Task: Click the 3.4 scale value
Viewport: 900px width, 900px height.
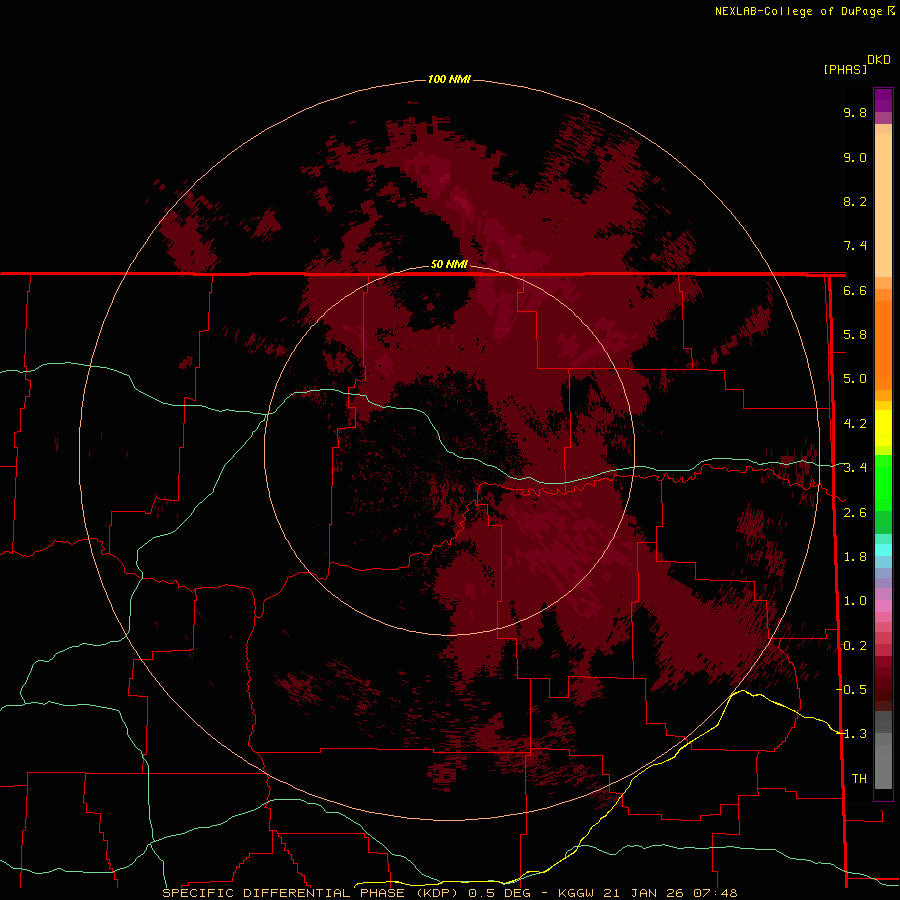Action: [x=855, y=468]
